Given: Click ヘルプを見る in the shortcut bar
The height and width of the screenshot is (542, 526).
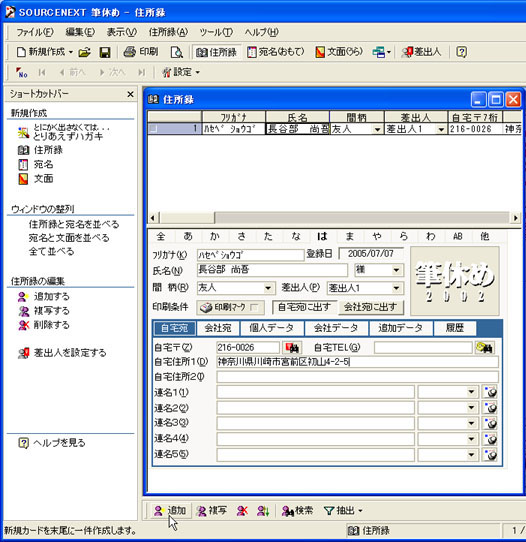Looking at the screenshot, I should [51, 443].
